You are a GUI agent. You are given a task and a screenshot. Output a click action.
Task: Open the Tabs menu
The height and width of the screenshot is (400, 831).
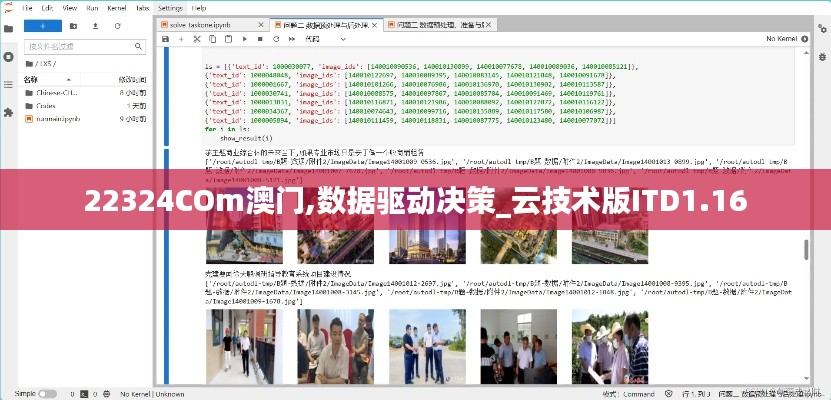coord(143,8)
